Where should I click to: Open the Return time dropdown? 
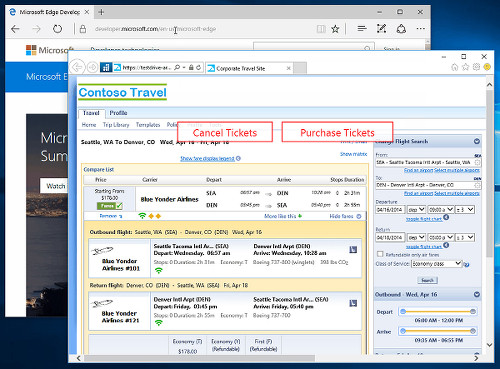pos(441,237)
